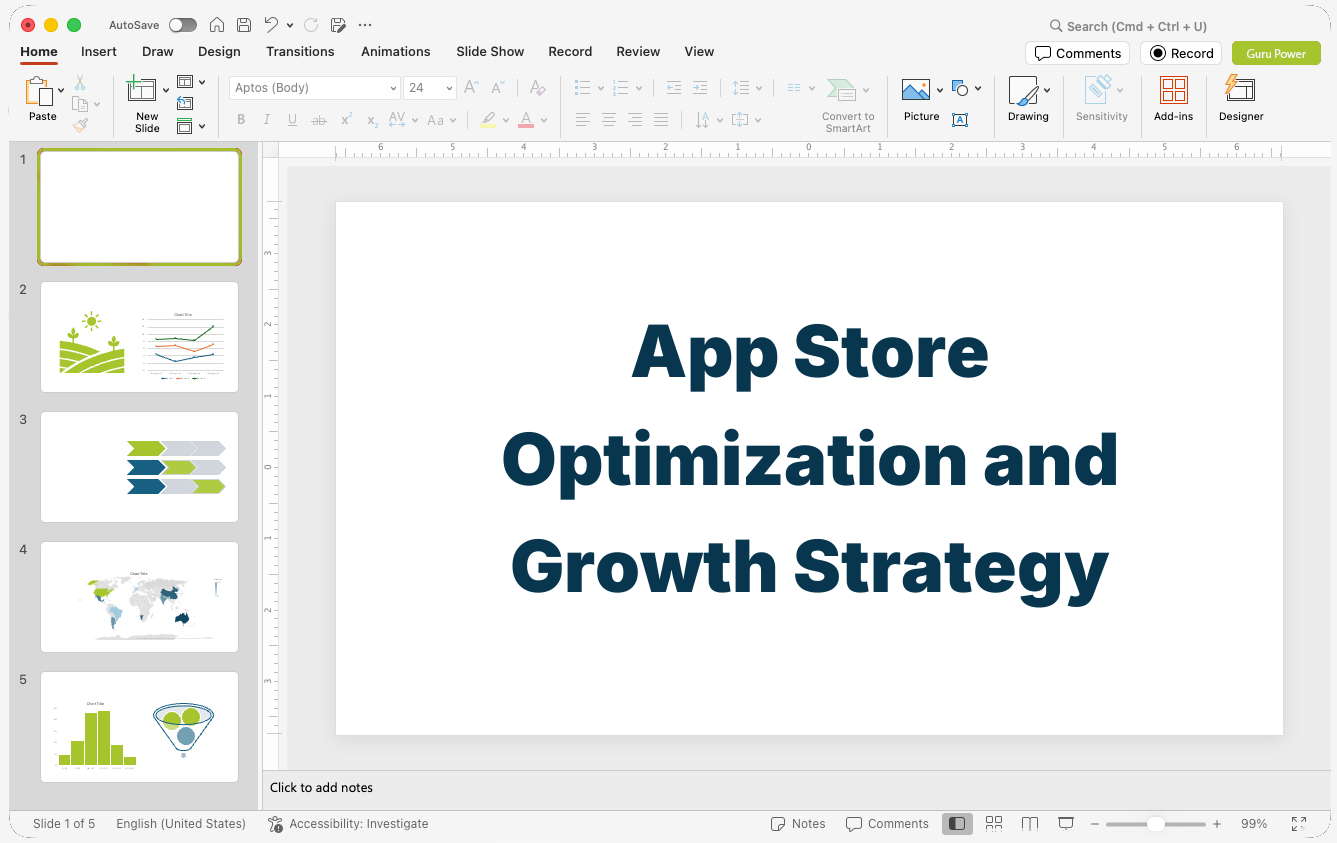Click the Home house icon in title bar
Image resolution: width=1337 pixels, height=843 pixels.
coord(217,25)
